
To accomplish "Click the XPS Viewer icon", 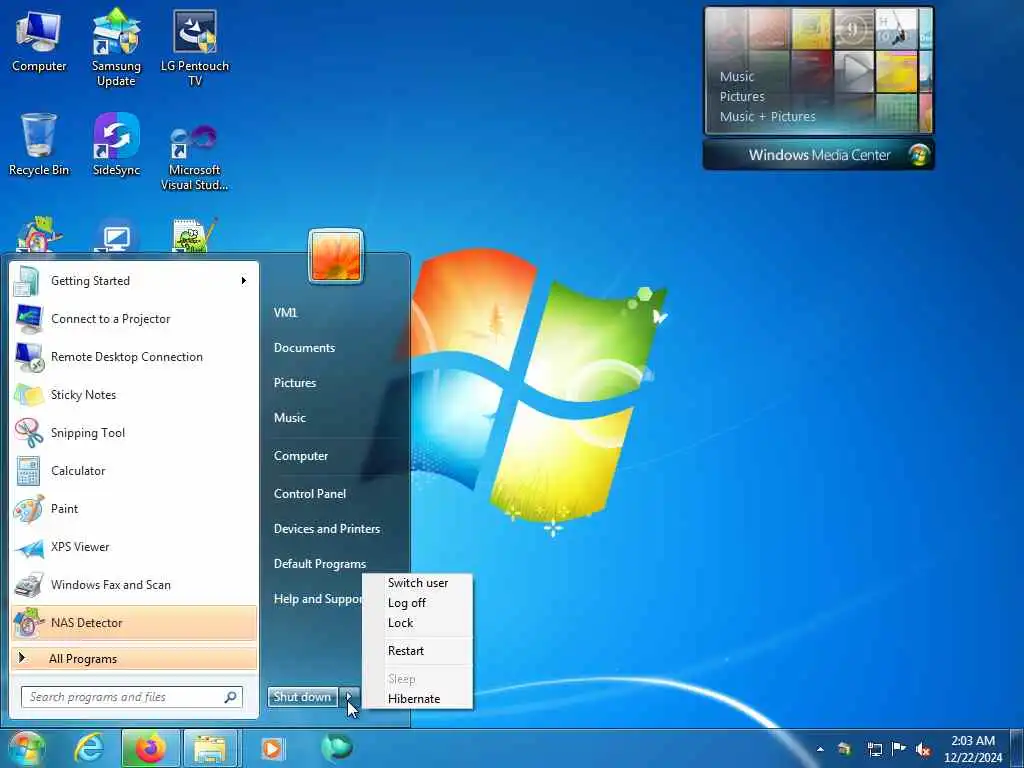I will [29, 547].
